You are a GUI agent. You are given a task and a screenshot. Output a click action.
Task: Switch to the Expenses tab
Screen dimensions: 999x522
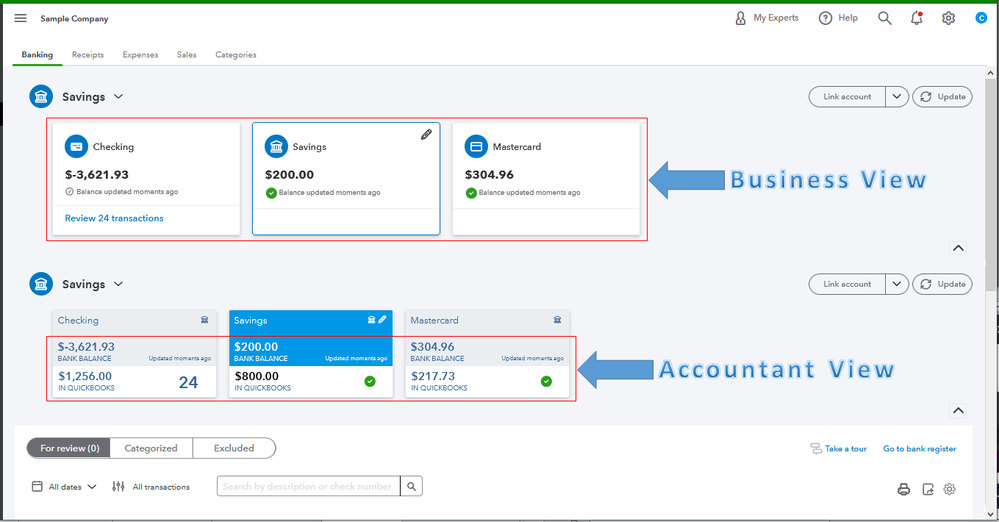140,55
